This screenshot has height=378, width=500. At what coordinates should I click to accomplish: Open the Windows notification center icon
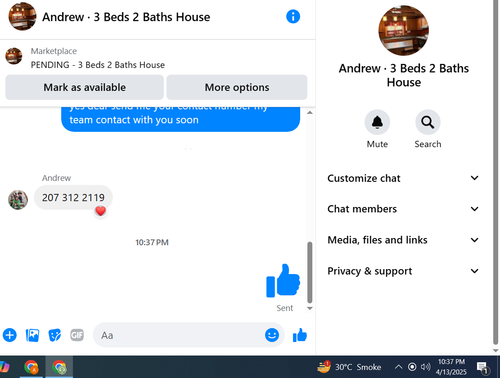coord(482,368)
